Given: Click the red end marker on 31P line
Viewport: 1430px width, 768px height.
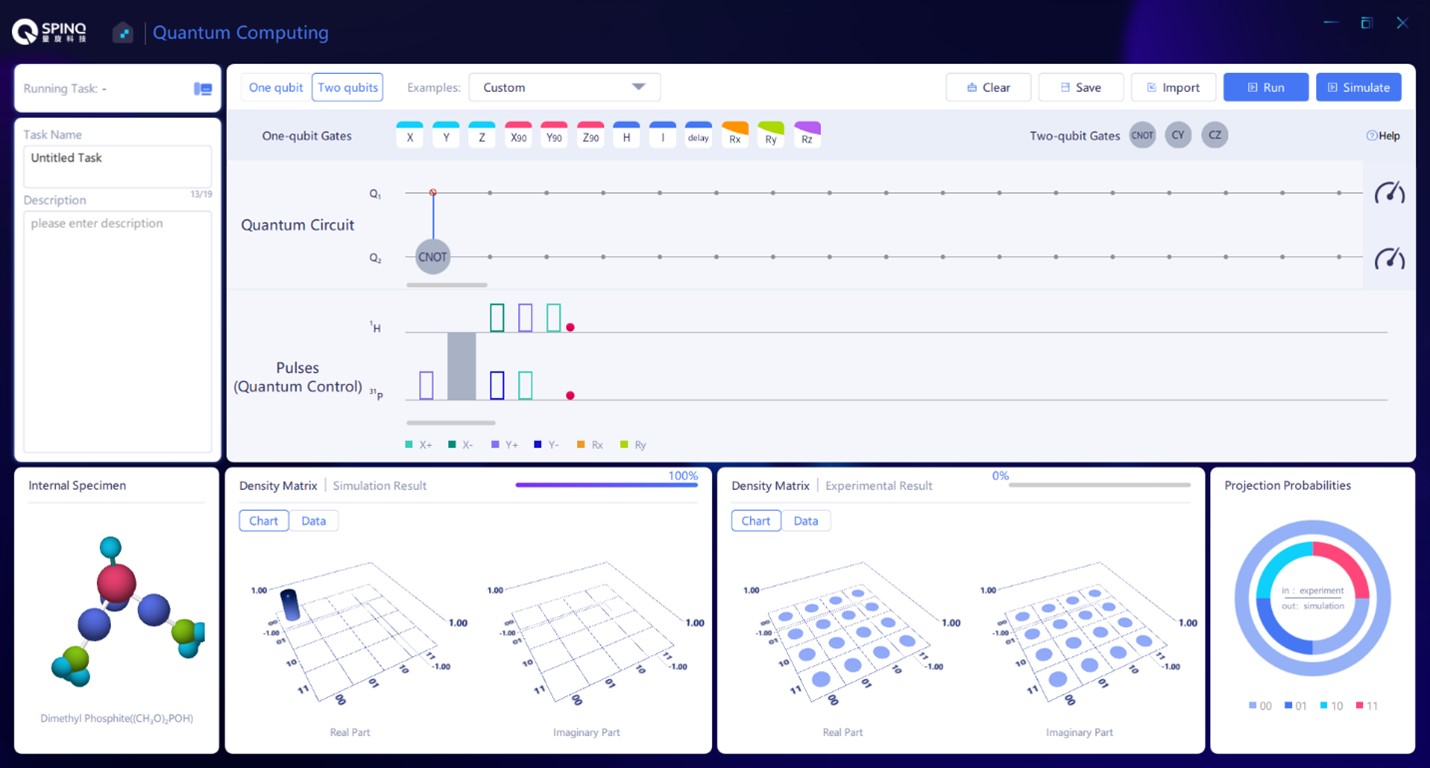Looking at the screenshot, I should coord(570,395).
